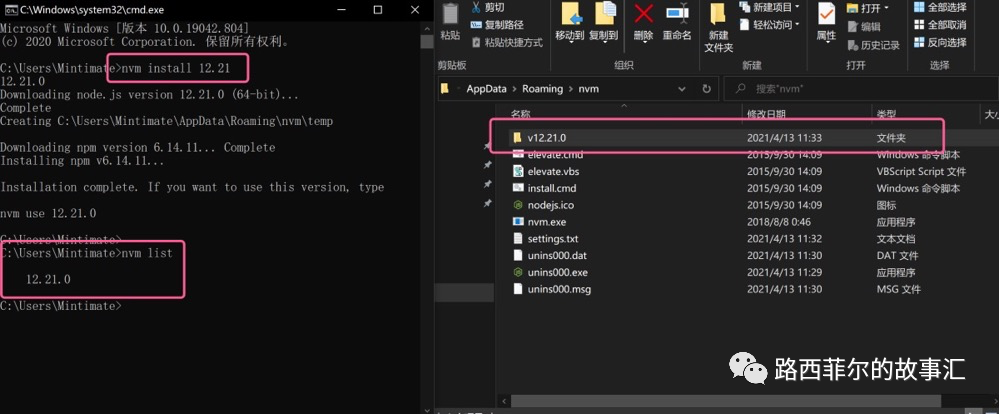Click the unins000.msg file icon

(517, 289)
